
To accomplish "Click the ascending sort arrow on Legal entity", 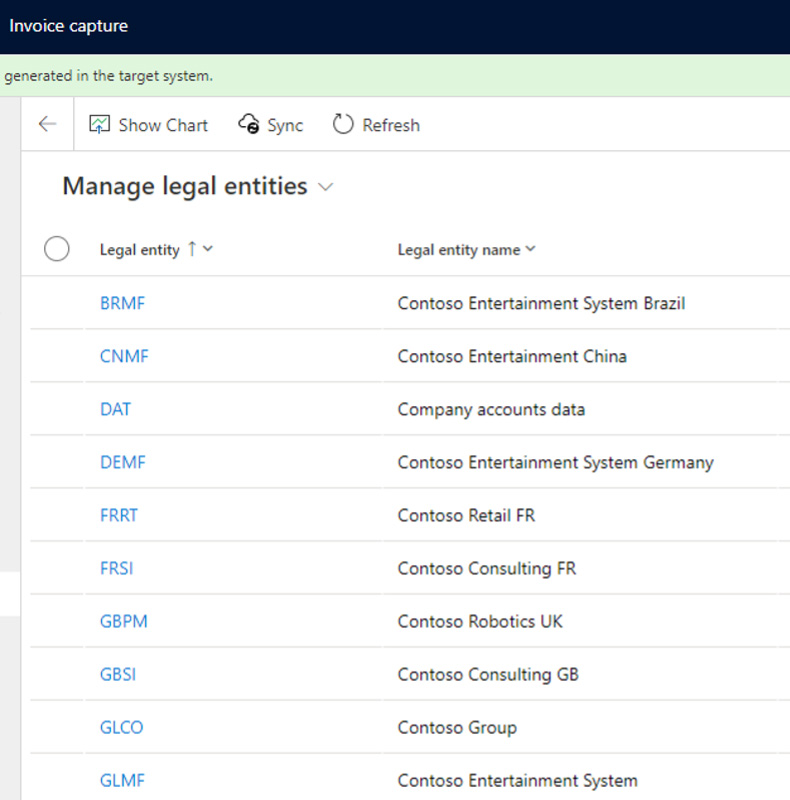I will coord(192,249).
